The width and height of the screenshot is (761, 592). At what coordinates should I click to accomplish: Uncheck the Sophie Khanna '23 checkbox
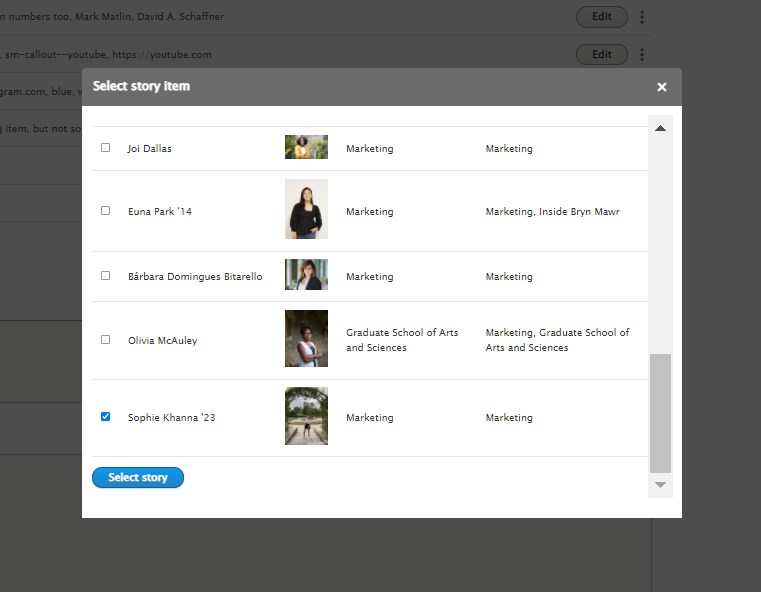105,417
